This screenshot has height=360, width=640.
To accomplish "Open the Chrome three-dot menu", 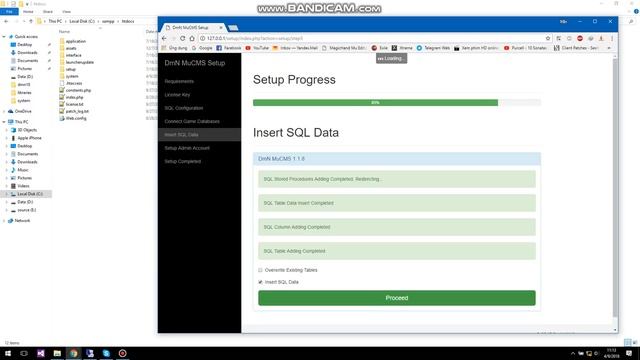I will (612, 38).
